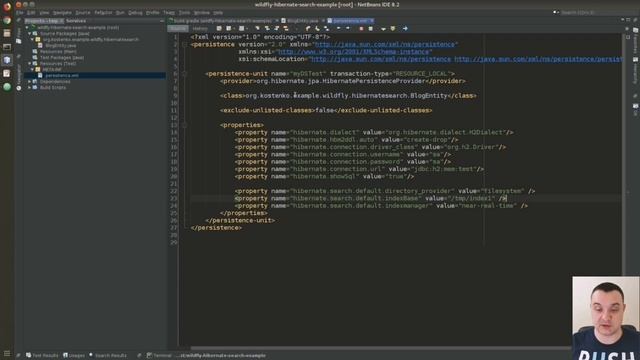Open the w3.org XMLSchema-instance link
Viewport: 640px width, 360px height.
tap(353, 52)
